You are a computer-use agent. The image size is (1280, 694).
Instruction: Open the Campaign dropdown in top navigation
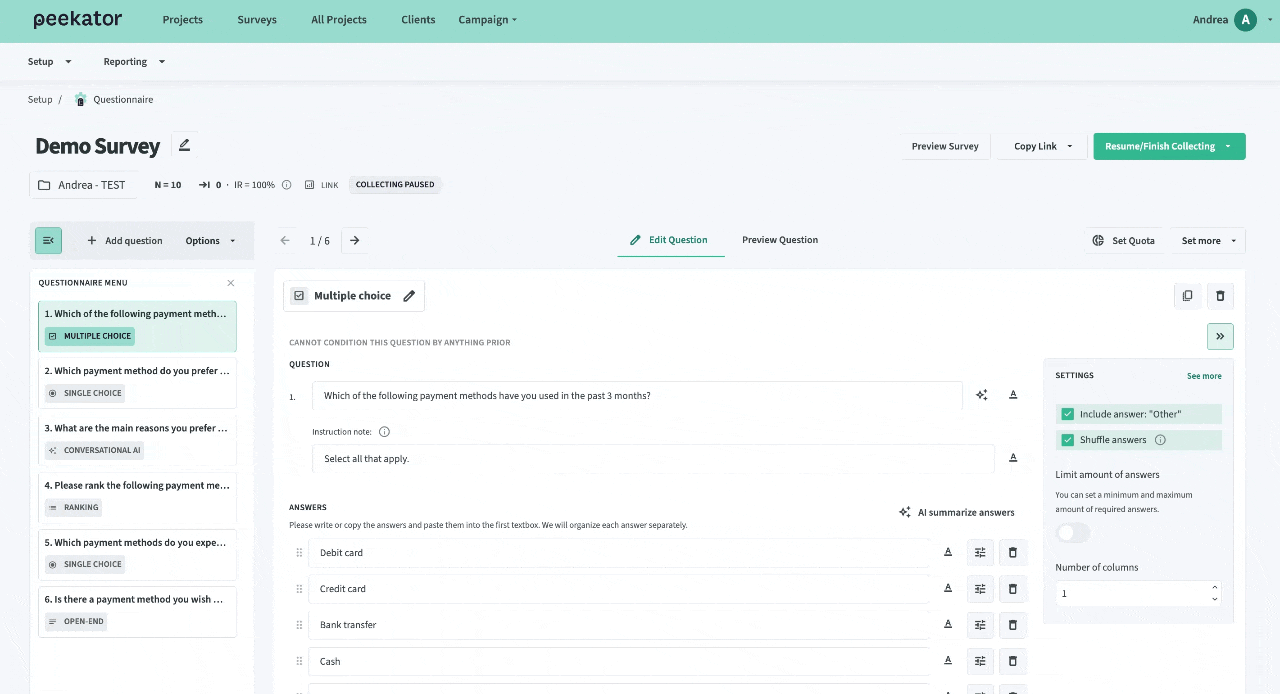487,20
